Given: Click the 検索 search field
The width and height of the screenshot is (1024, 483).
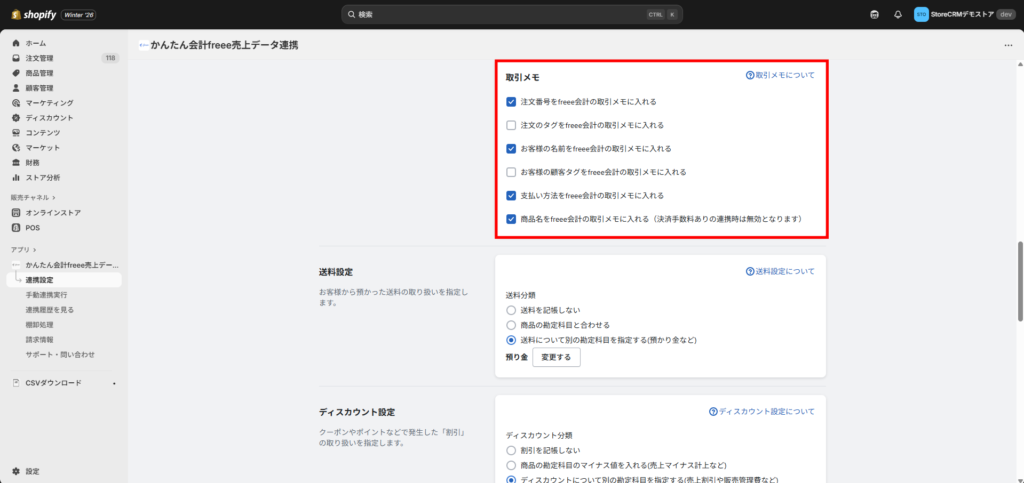Looking at the screenshot, I should click(512, 14).
